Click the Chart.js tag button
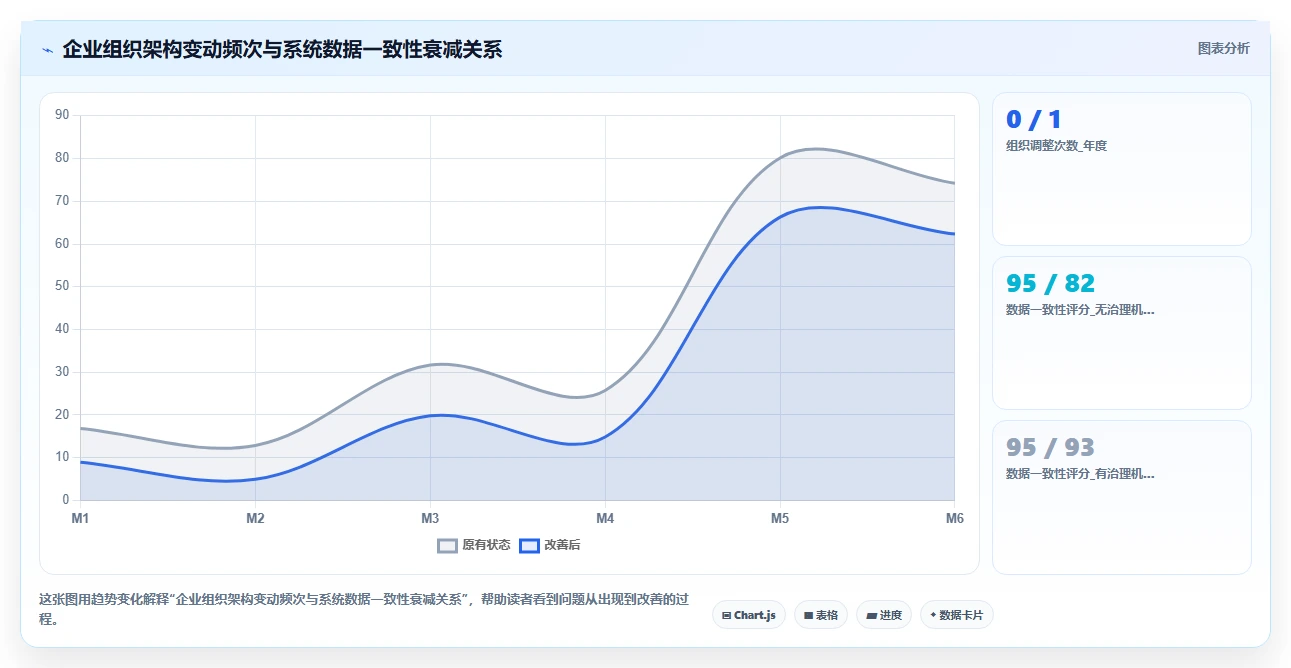The image size is (1291, 668). coord(749,615)
